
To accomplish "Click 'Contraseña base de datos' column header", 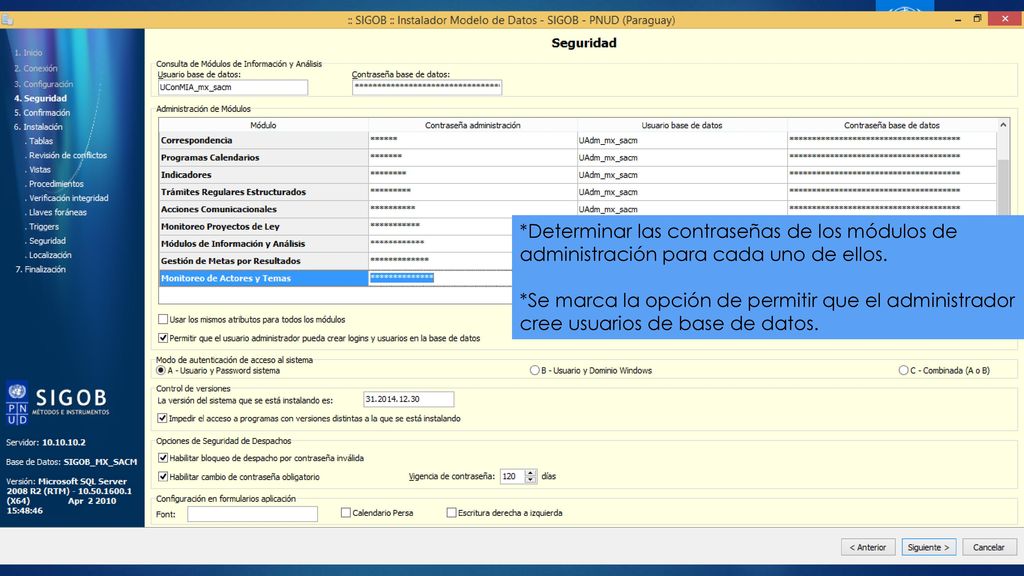I will tap(891, 125).
